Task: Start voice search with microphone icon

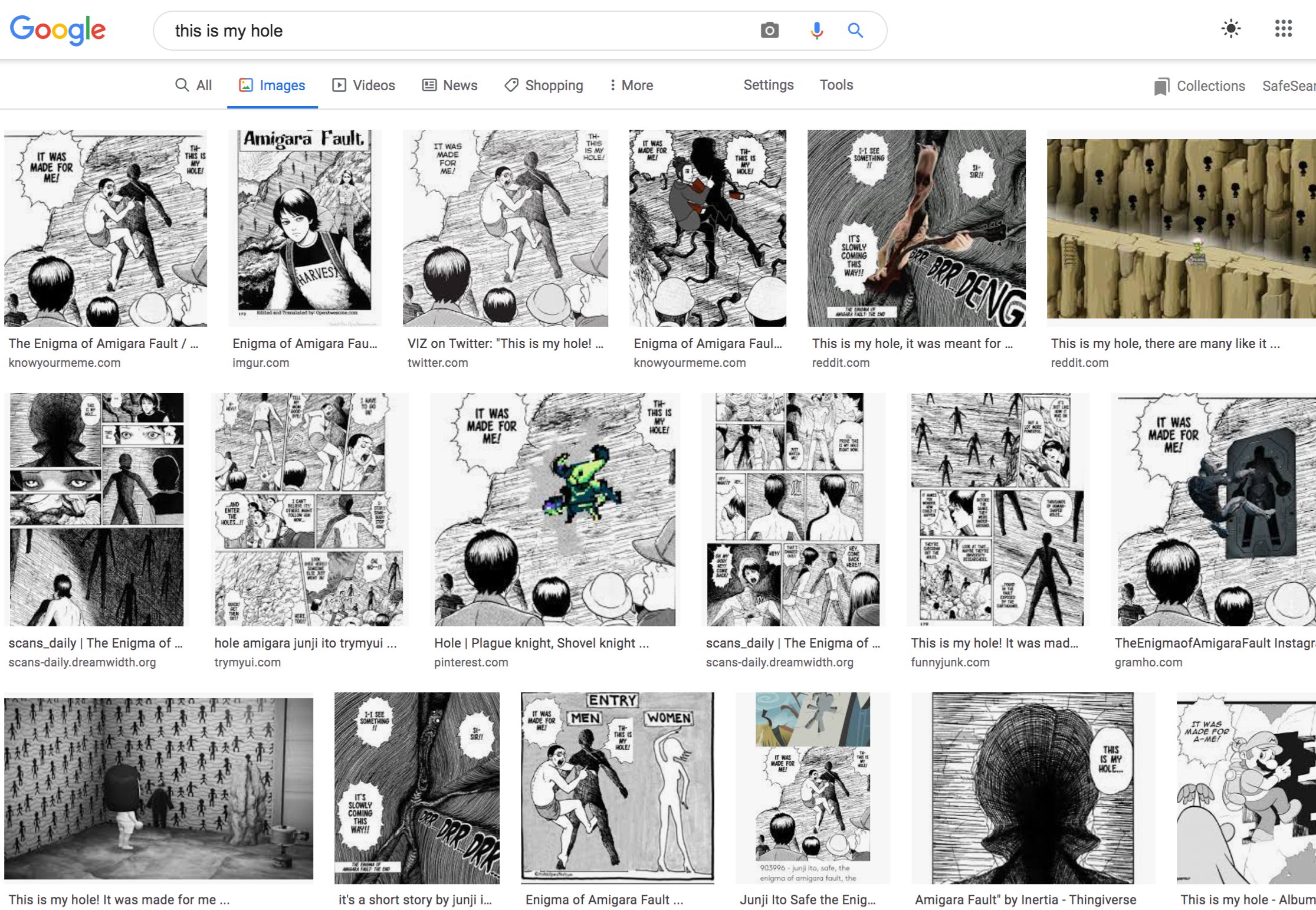Action: [816, 30]
